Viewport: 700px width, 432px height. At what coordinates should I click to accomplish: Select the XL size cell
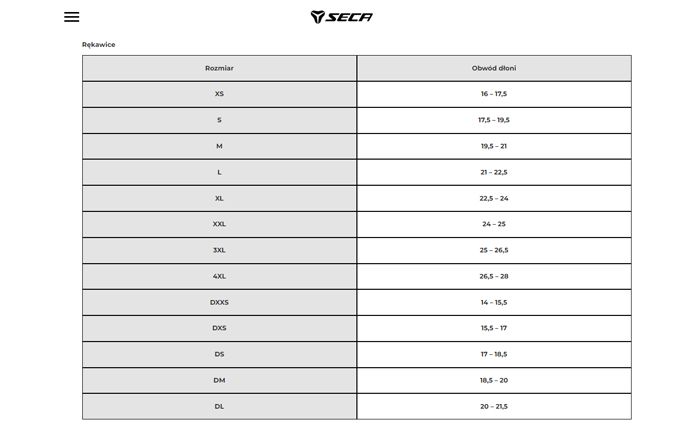tap(219, 198)
